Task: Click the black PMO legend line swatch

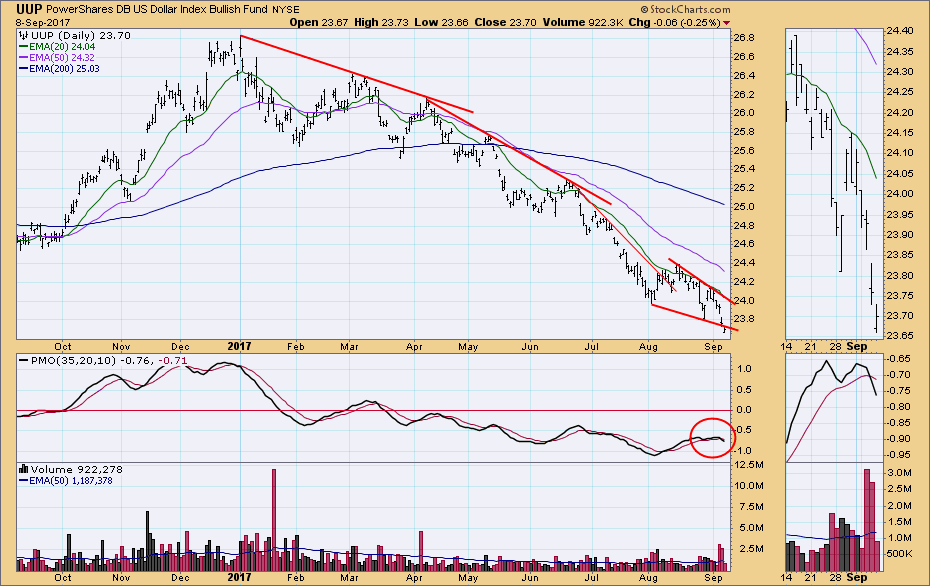Action: (x=24, y=360)
